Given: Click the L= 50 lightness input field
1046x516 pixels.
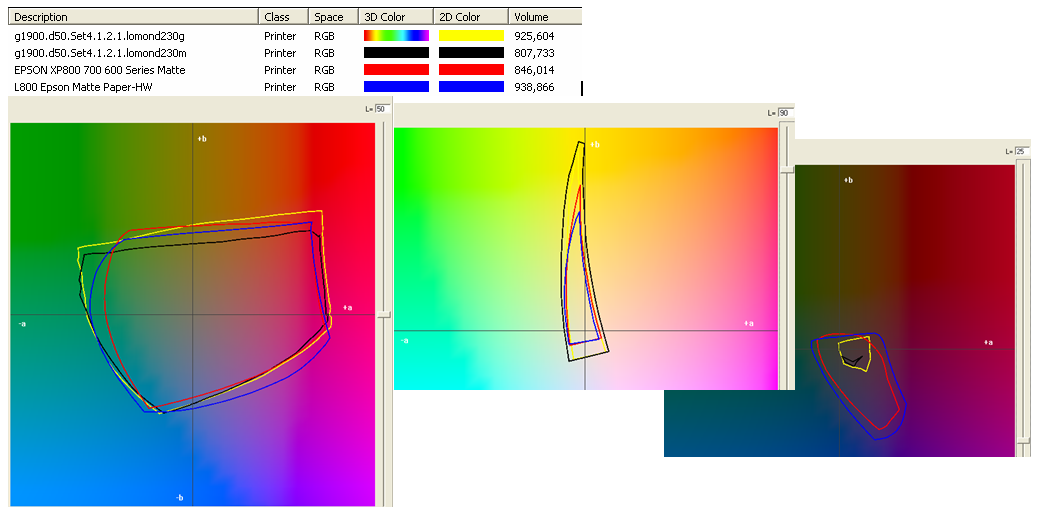Looking at the screenshot, I should point(382,109).
